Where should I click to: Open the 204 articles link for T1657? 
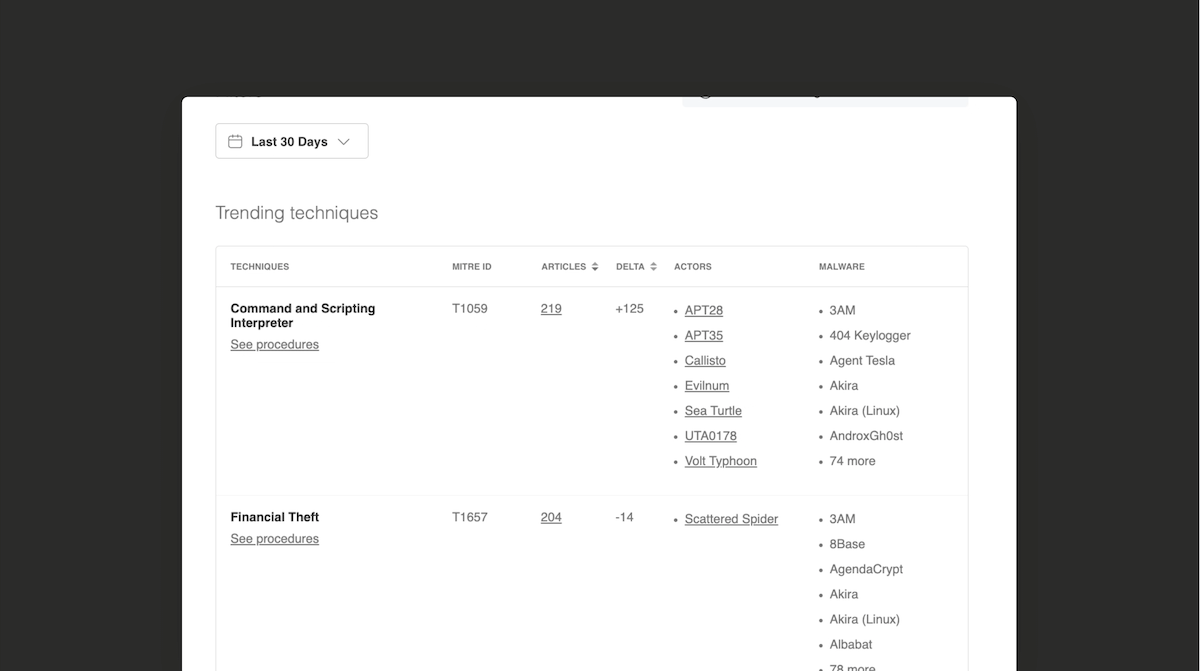(x=551, y=517)
